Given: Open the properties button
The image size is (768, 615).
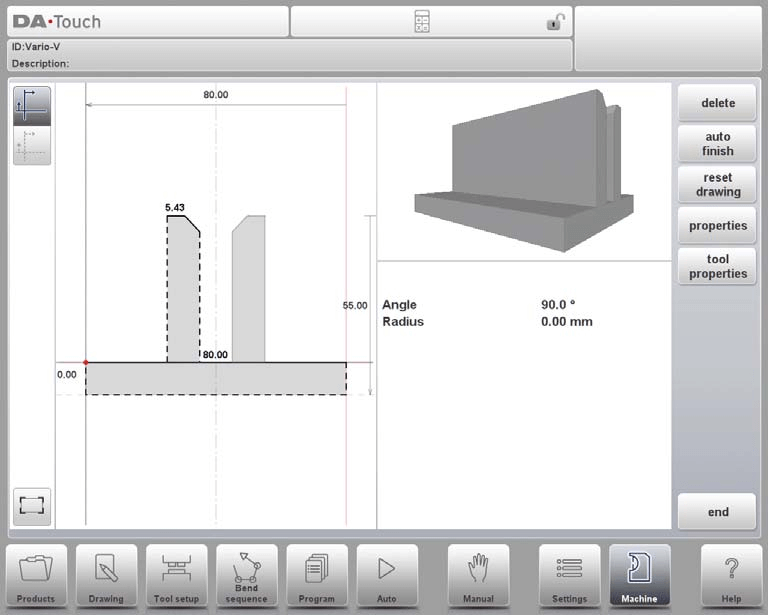Looking at the screenshot, I should coord(718,226).
